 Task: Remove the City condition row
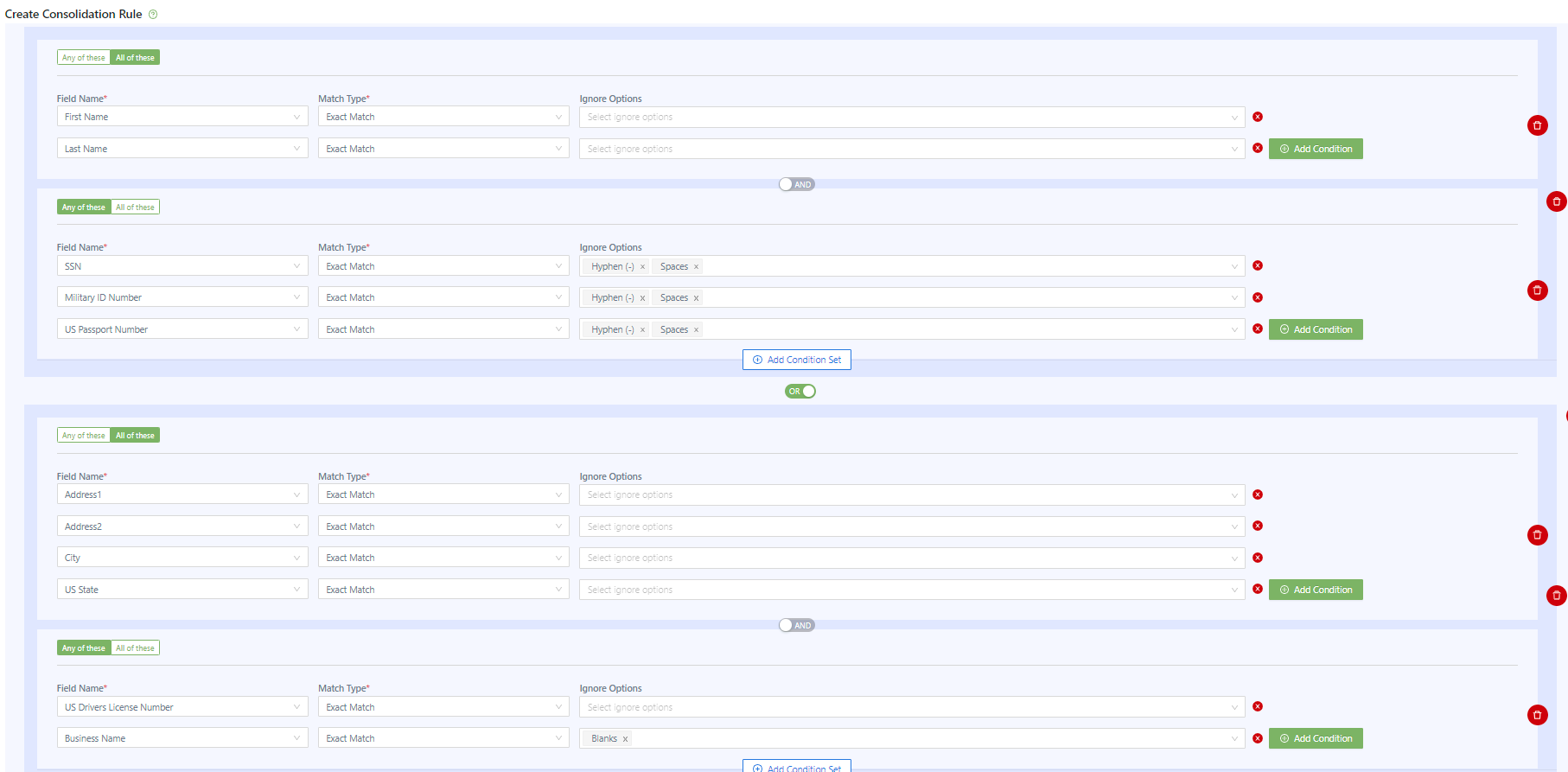(1258, 558)
